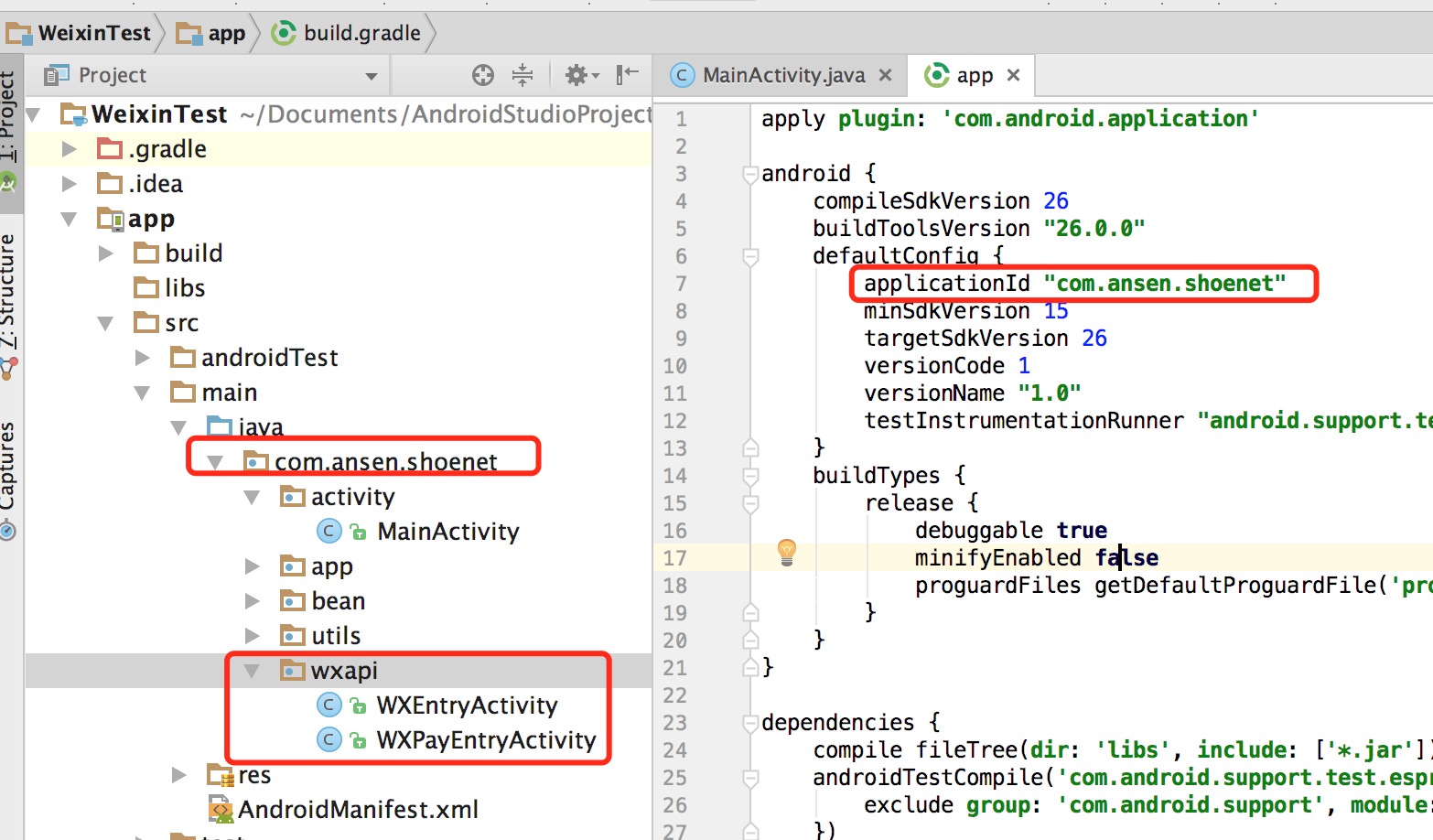Select the java source folder row
This screenshot has height=840, width=1433.
click(338, 427)
